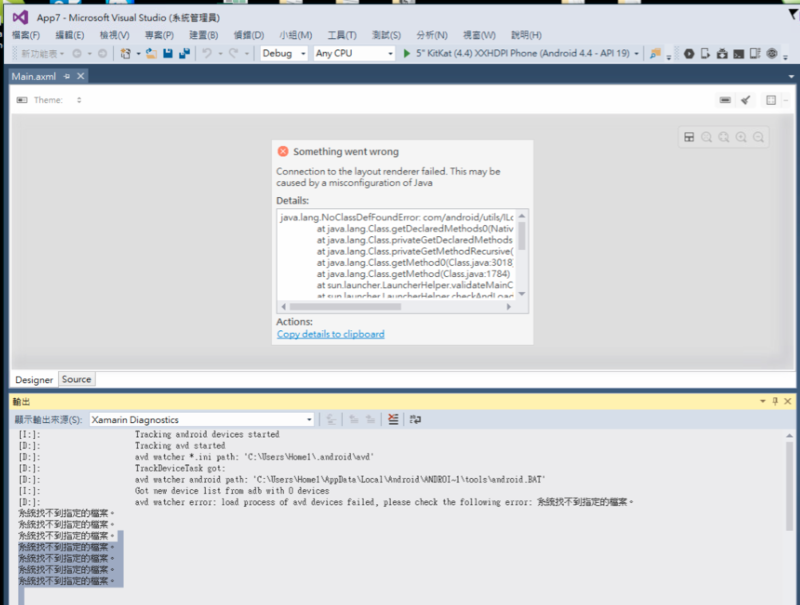Zoom in the designer with plus magnifier

click(741, 137)
